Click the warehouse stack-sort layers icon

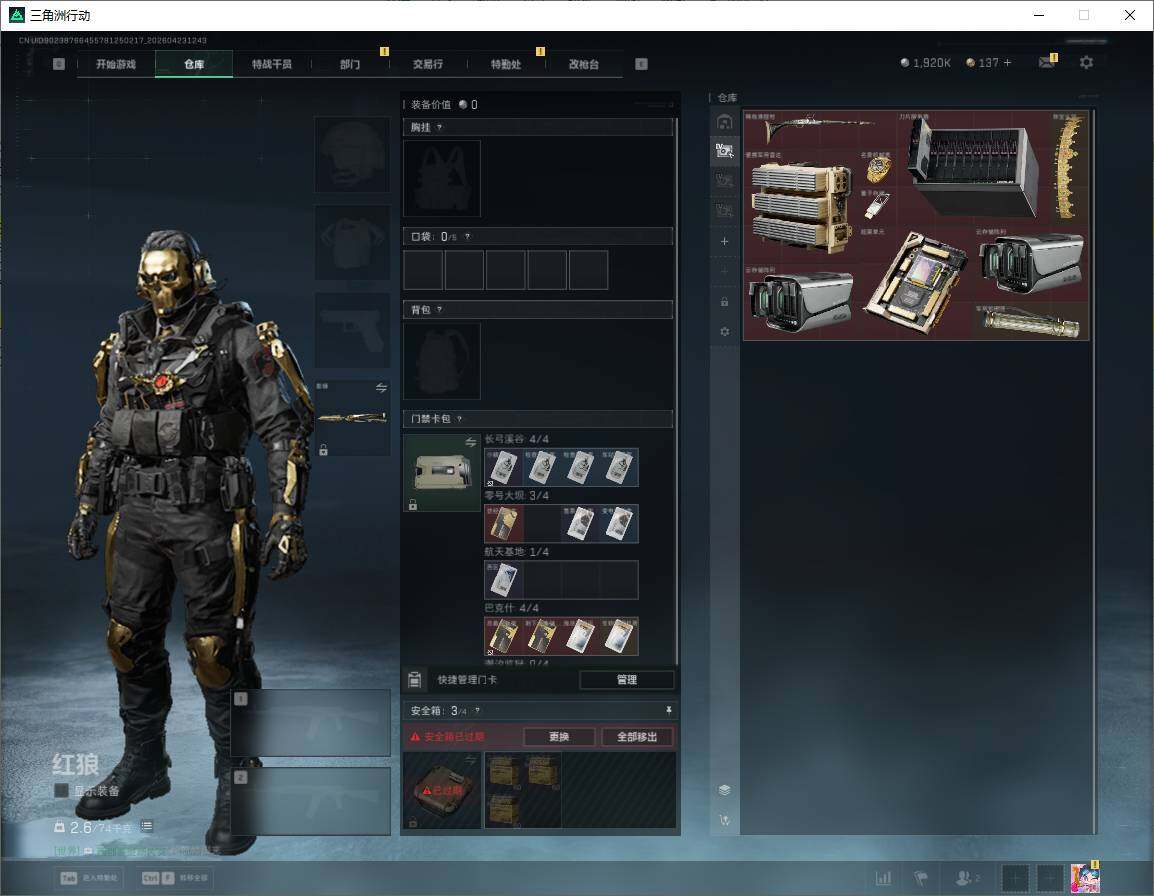coord(724,790)
